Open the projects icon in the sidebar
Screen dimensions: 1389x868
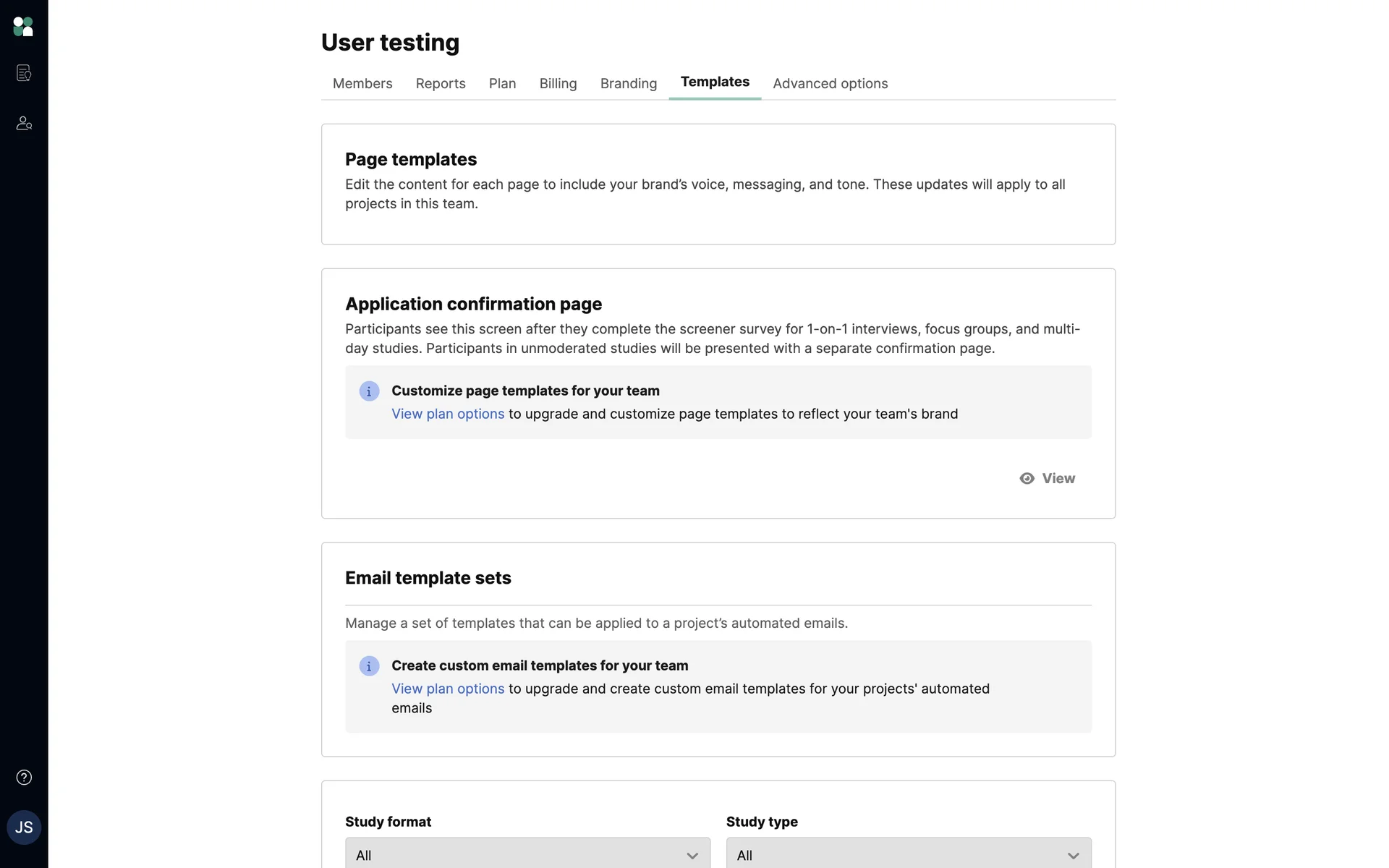click(24, 73)
